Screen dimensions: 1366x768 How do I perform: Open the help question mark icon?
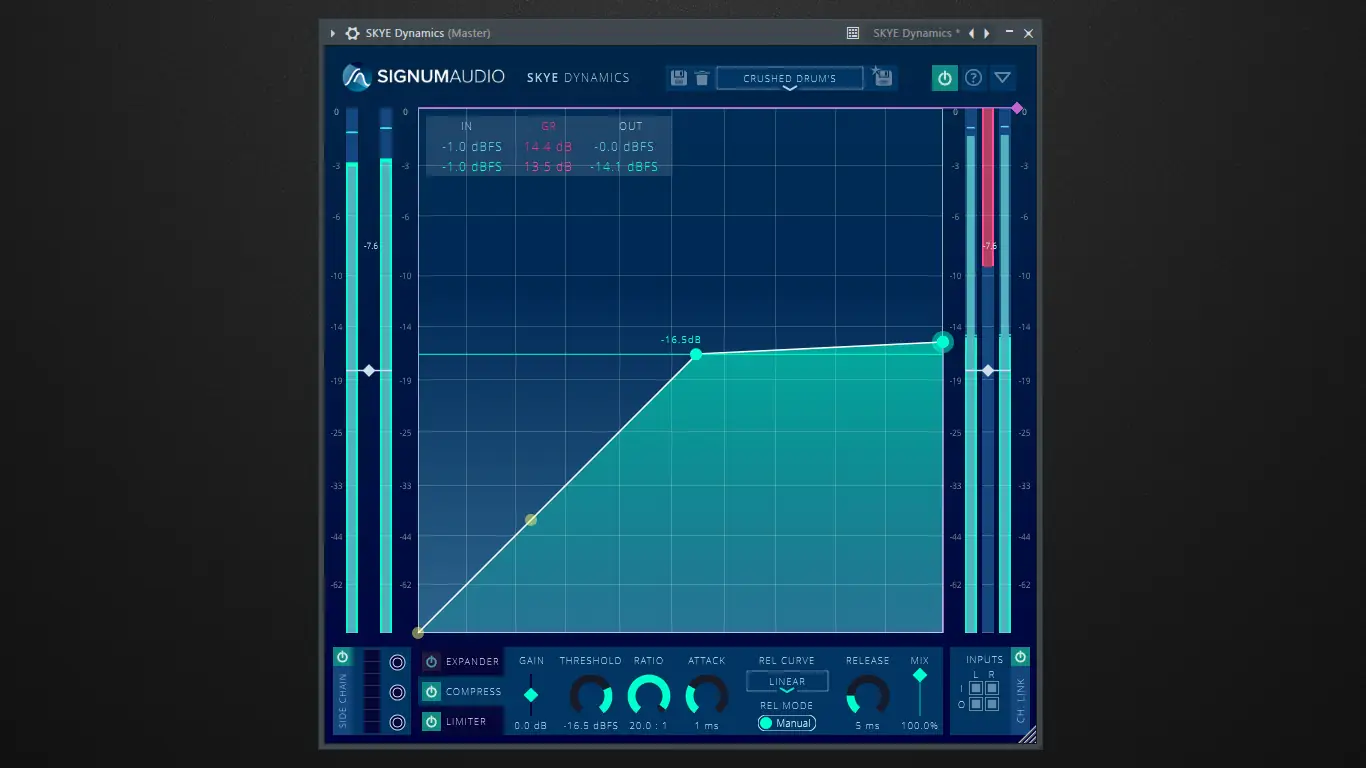[x=973, y=77]
